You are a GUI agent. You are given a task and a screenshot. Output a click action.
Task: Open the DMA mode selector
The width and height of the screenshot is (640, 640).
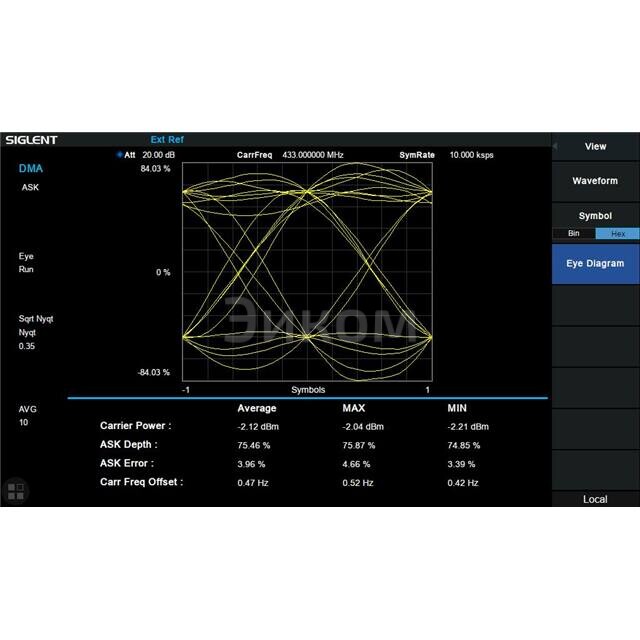coord(31,169)
